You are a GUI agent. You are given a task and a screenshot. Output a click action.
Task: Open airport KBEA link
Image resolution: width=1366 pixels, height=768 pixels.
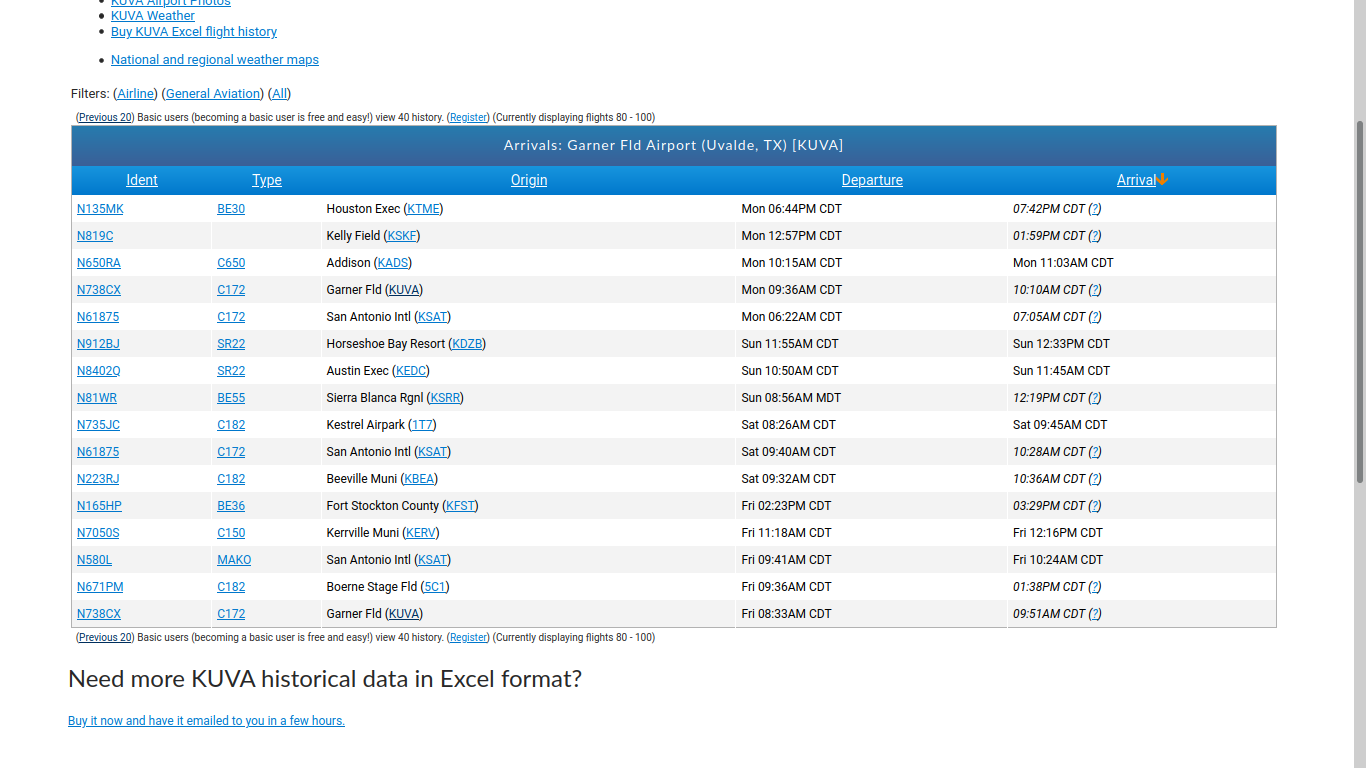[x=419, y=479]
